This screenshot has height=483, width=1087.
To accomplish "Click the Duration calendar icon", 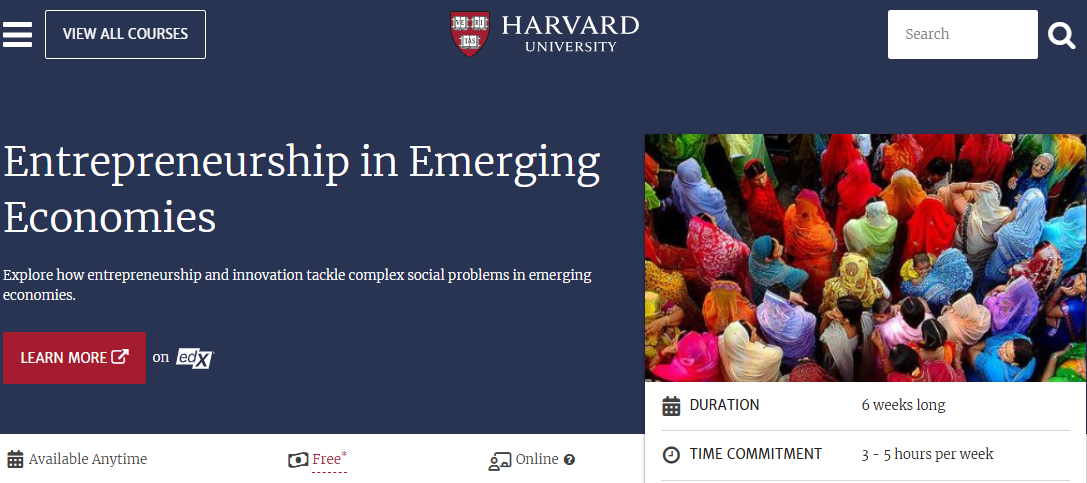I will 671,406.
